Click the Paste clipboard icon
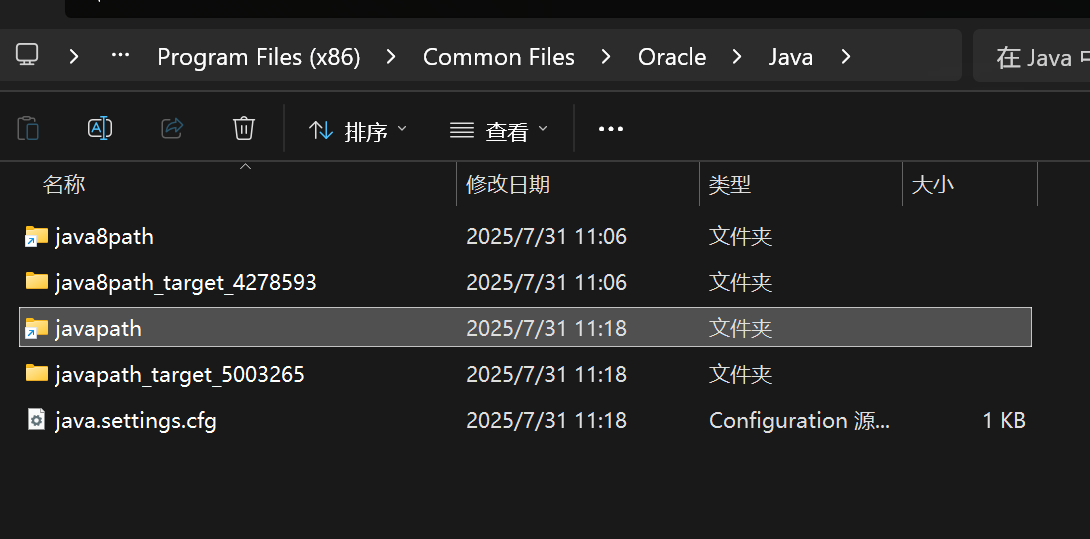 pyautogui.click(x=28, y=128)
